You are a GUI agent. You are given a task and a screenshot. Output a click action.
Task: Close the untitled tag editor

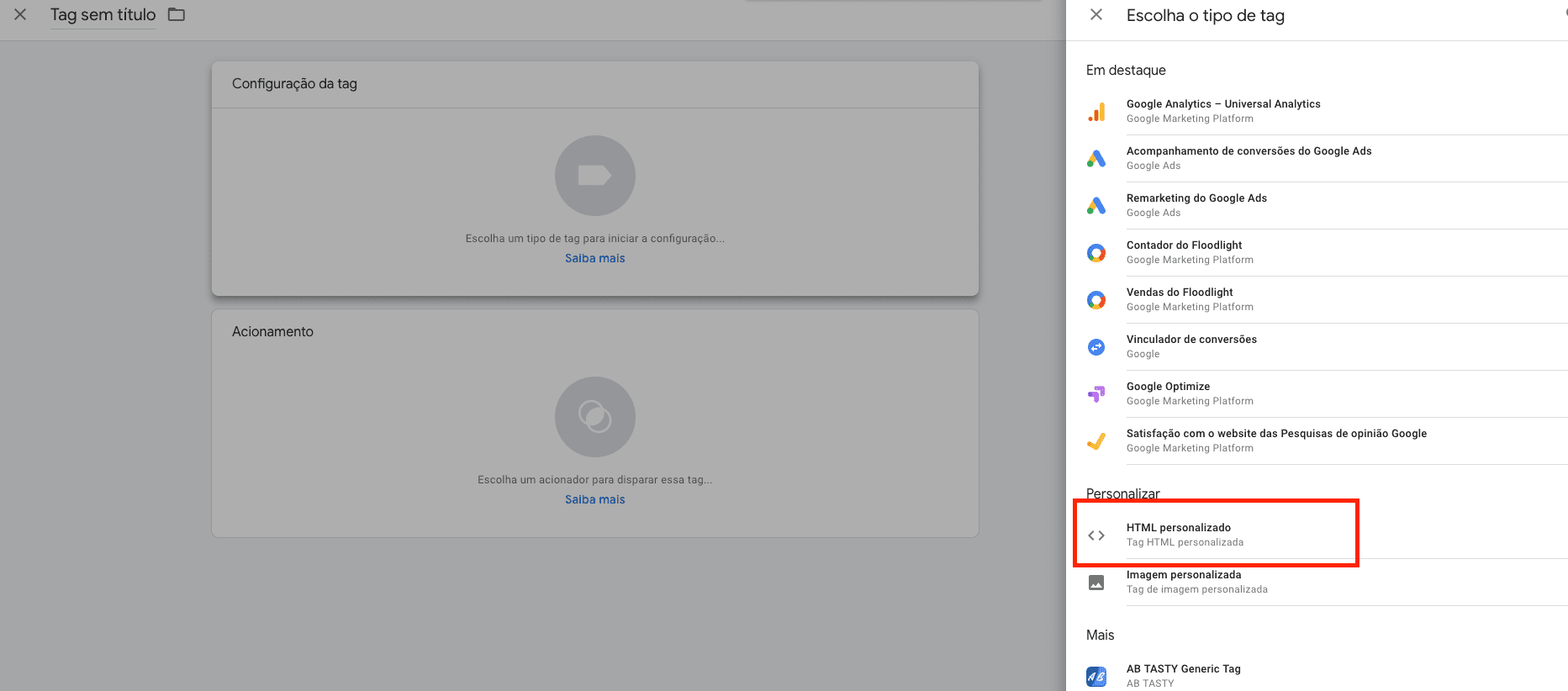[20, 14]
